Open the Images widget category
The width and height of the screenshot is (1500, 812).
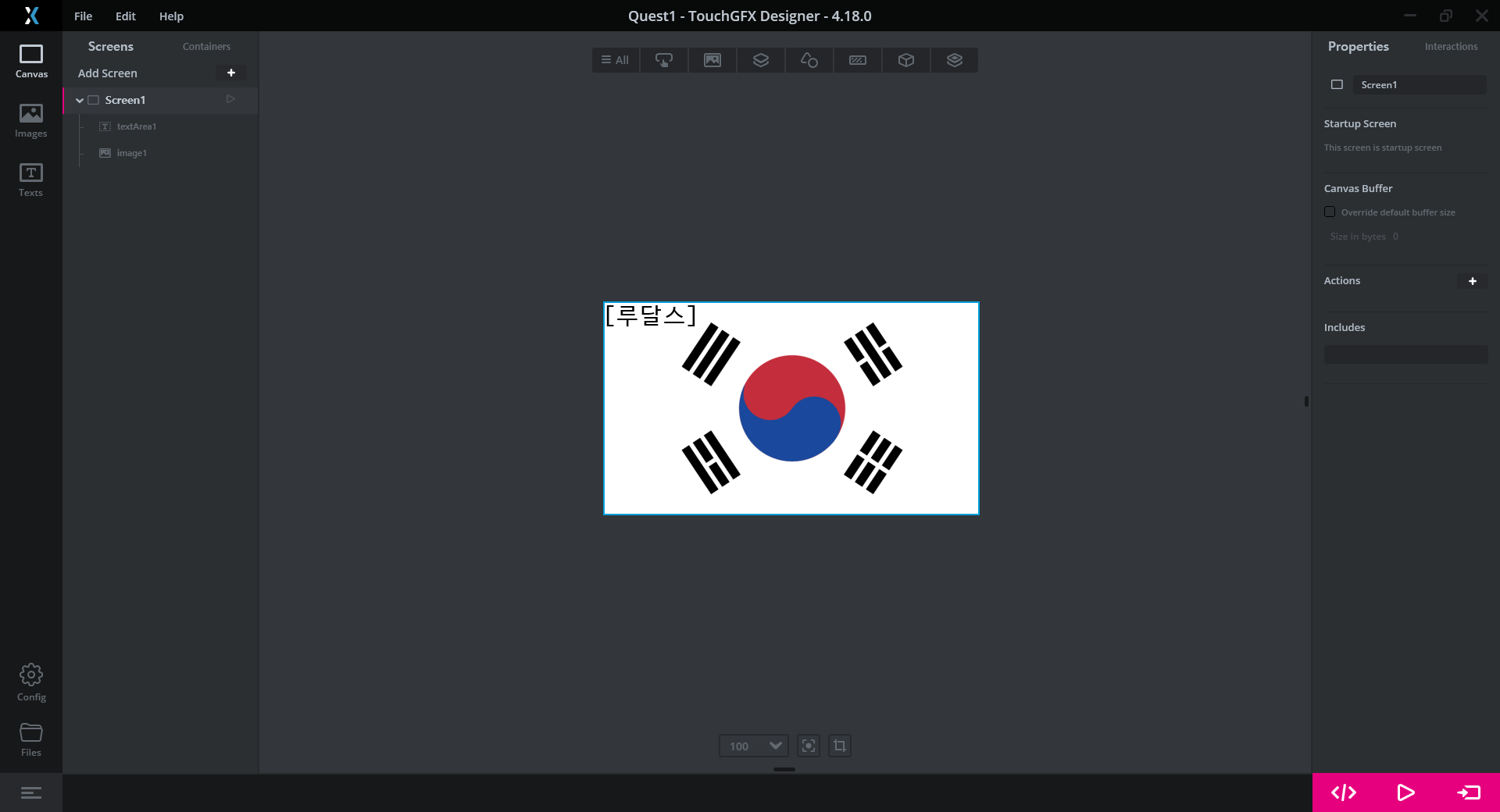(x=712, y=60)
